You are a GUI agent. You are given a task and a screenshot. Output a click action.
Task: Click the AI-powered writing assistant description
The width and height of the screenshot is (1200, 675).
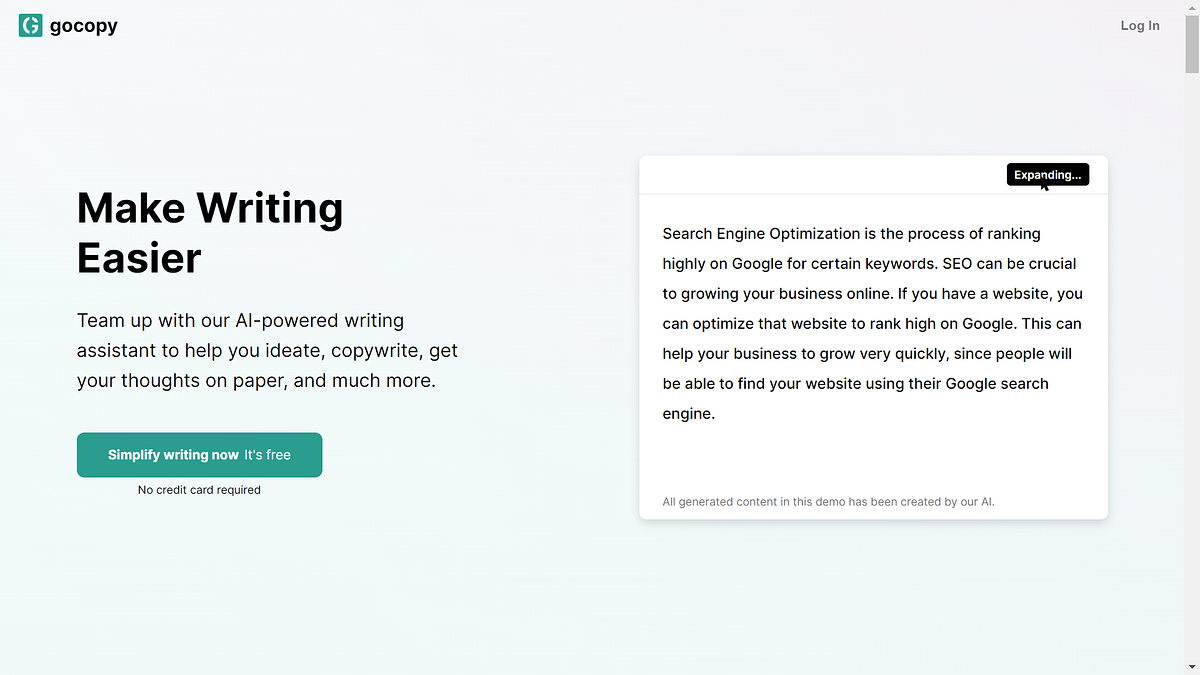click(267, 351)
